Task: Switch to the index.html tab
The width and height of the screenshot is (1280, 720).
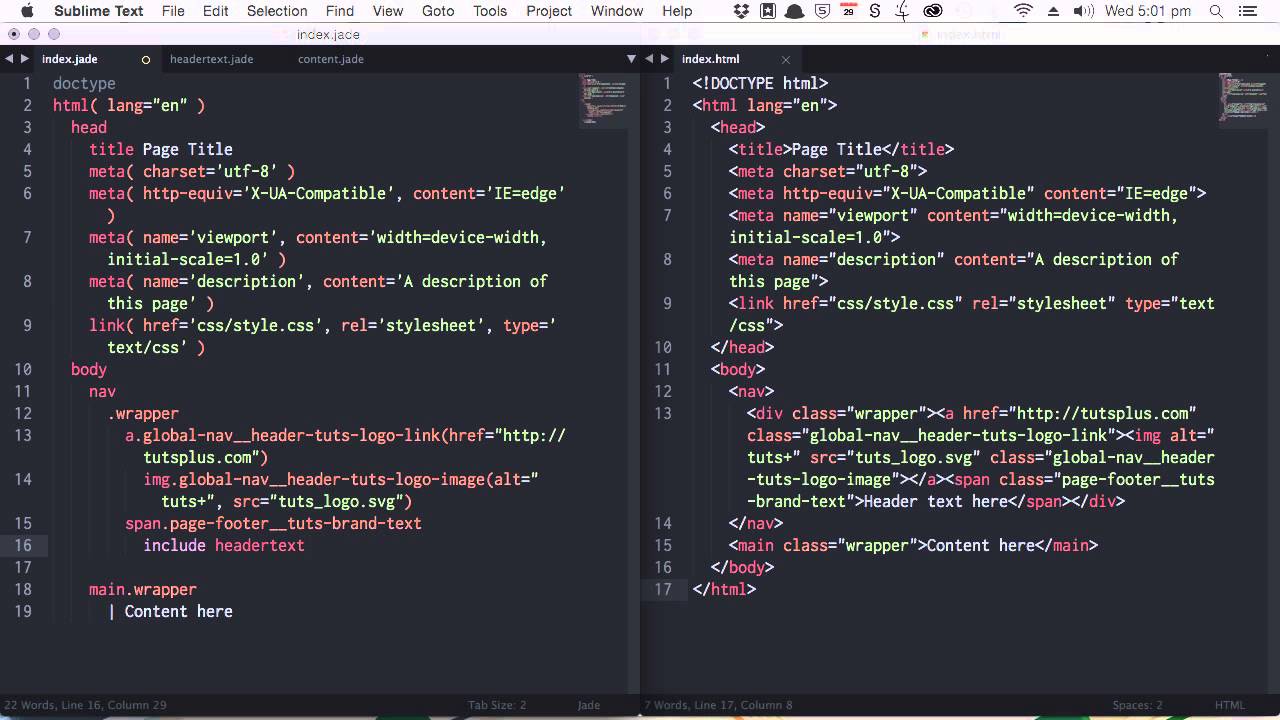Action: tap(710, 59)
